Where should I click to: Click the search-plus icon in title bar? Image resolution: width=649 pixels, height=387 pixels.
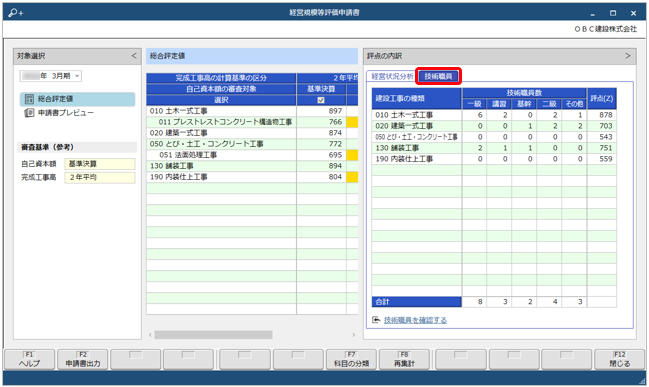click(x=16, y=13)
